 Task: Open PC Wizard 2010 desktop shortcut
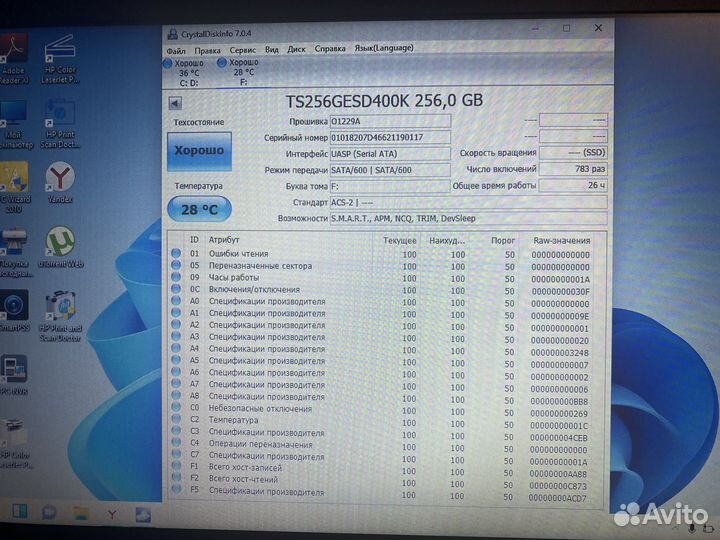pos(14,187)
